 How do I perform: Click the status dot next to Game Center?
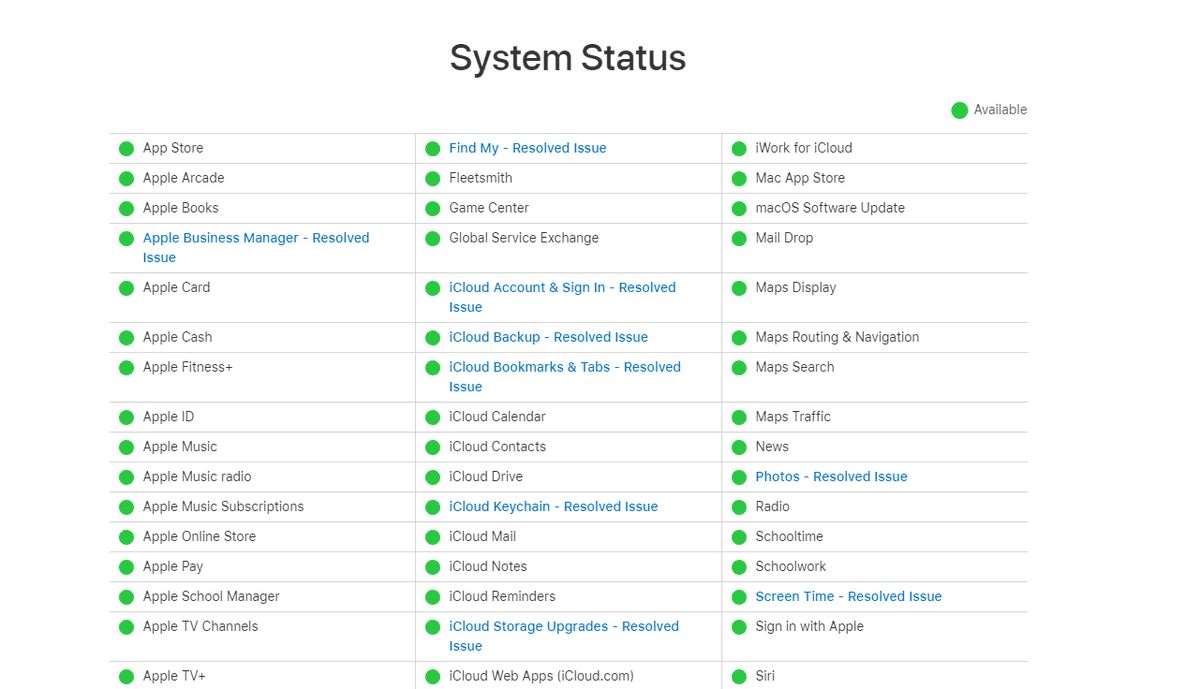(x=432, y=208)
